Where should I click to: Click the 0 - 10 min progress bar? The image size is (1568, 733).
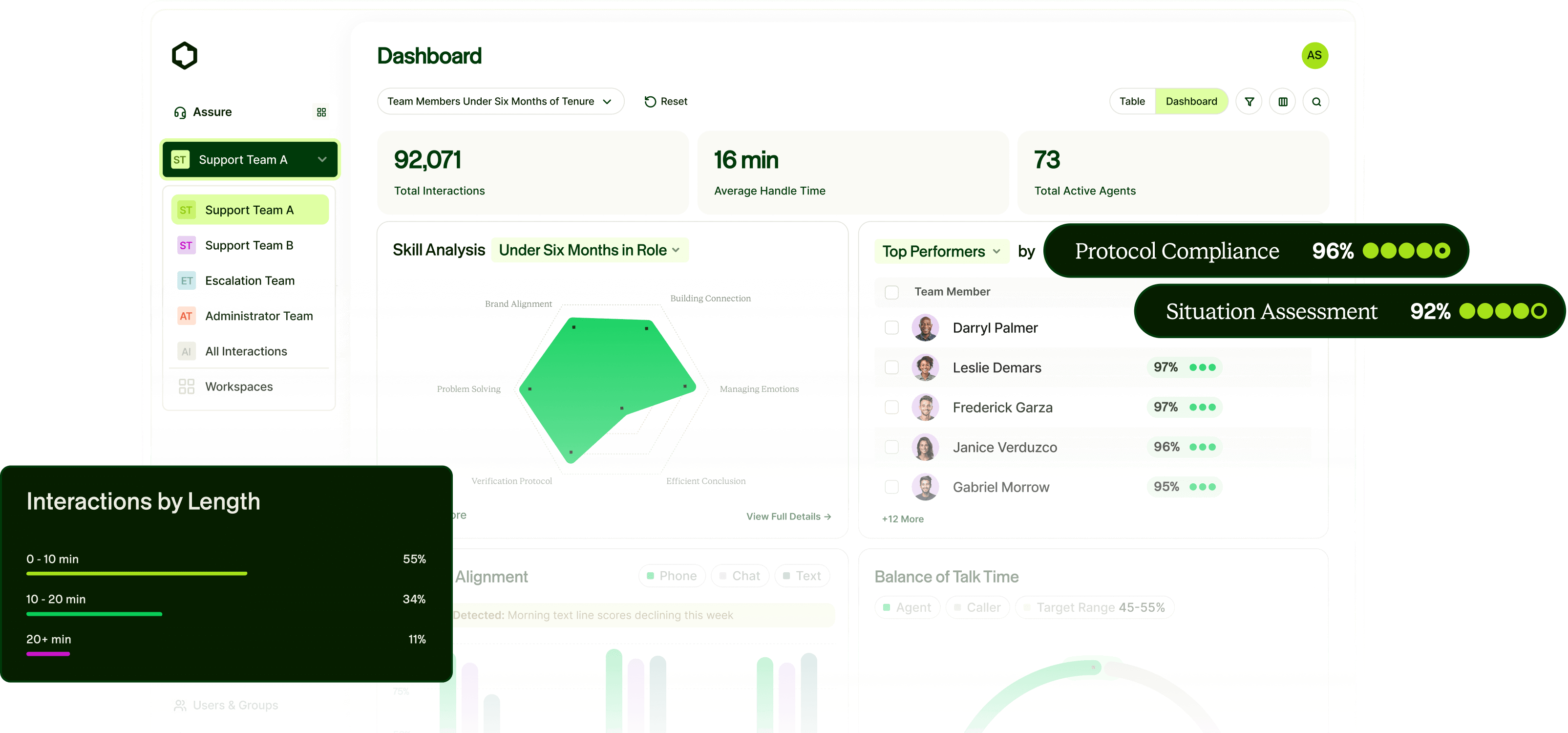[137, 574]
